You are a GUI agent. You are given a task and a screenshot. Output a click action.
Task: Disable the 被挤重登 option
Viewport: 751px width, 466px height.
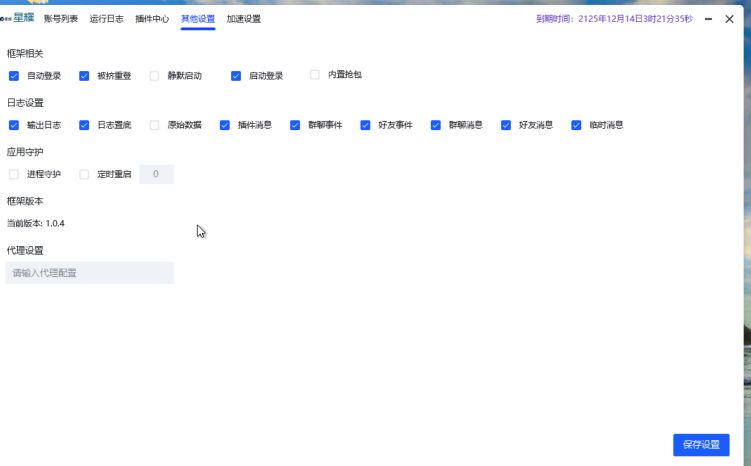point(84,76)
